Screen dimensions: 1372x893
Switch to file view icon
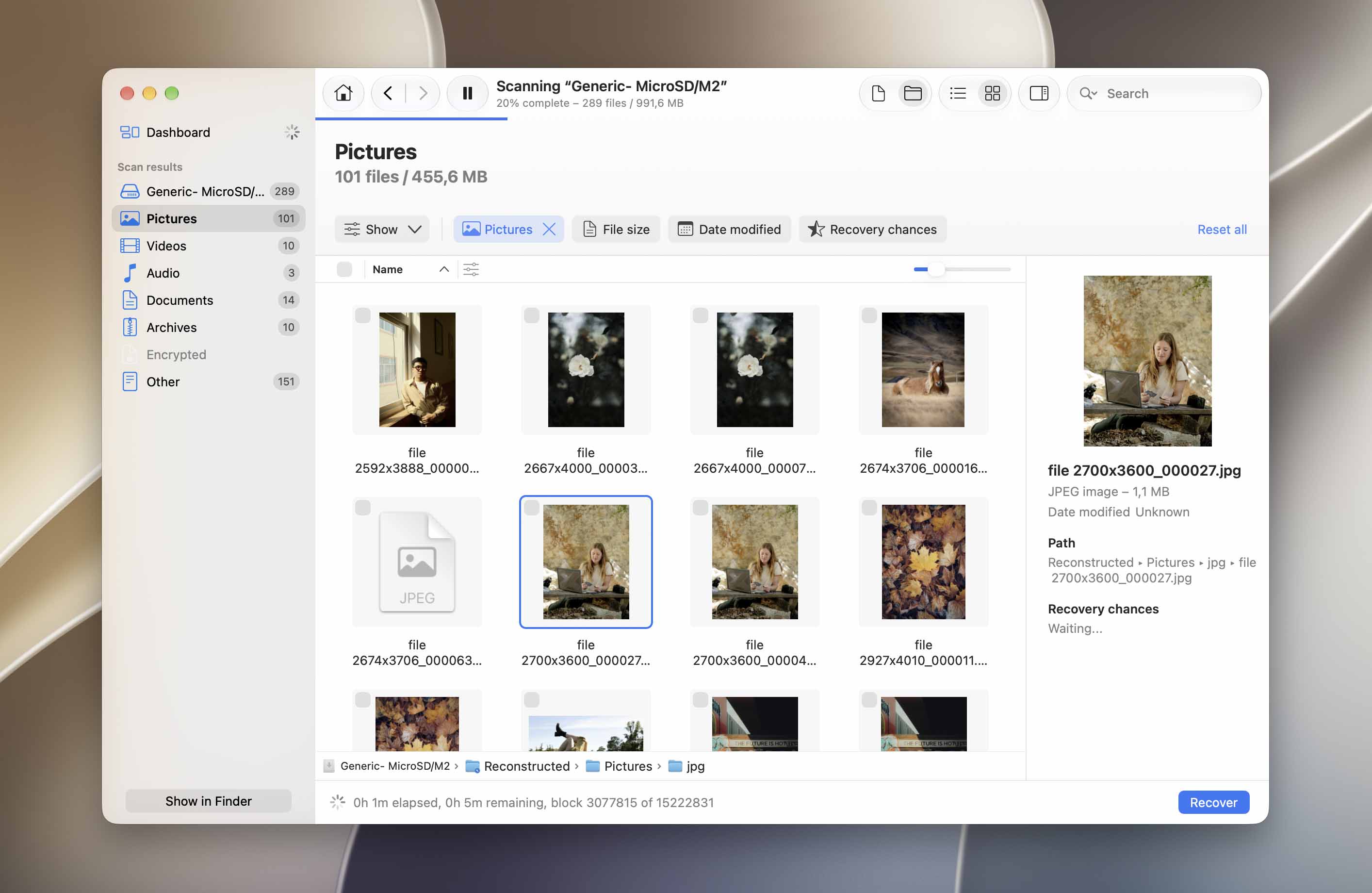(878, 93)
